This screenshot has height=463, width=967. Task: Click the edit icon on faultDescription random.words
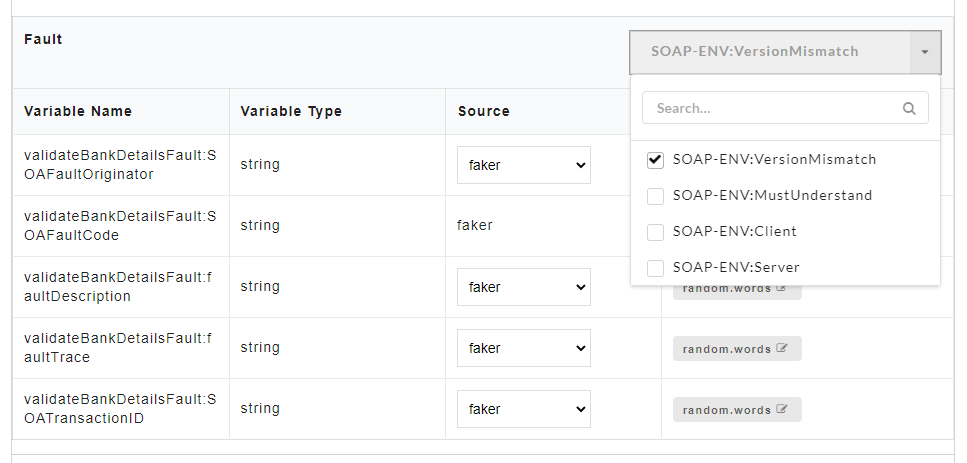pos(781,289)
